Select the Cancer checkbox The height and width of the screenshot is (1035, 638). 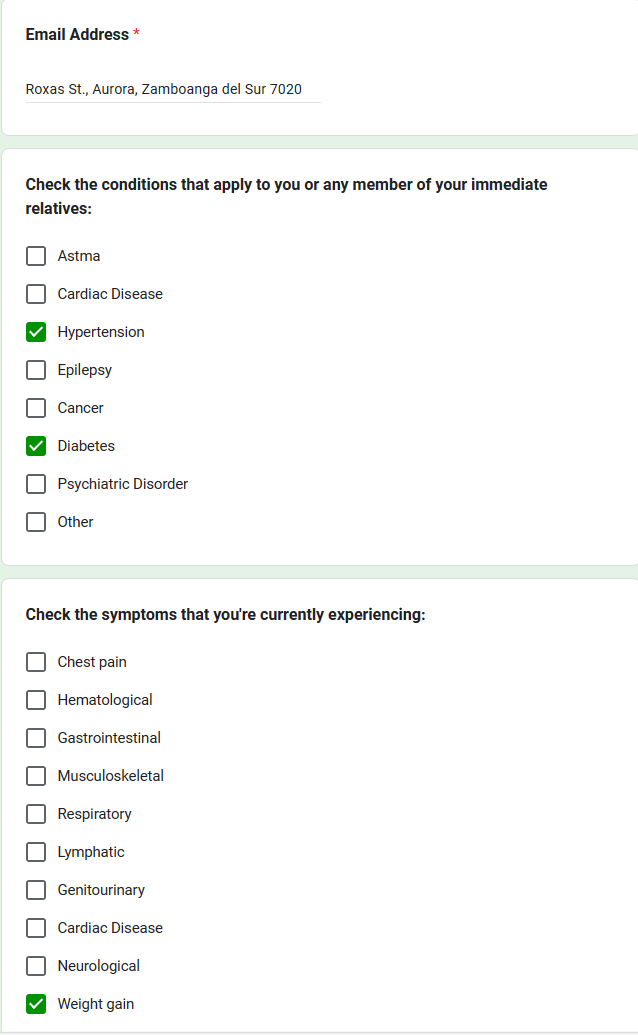36,408
